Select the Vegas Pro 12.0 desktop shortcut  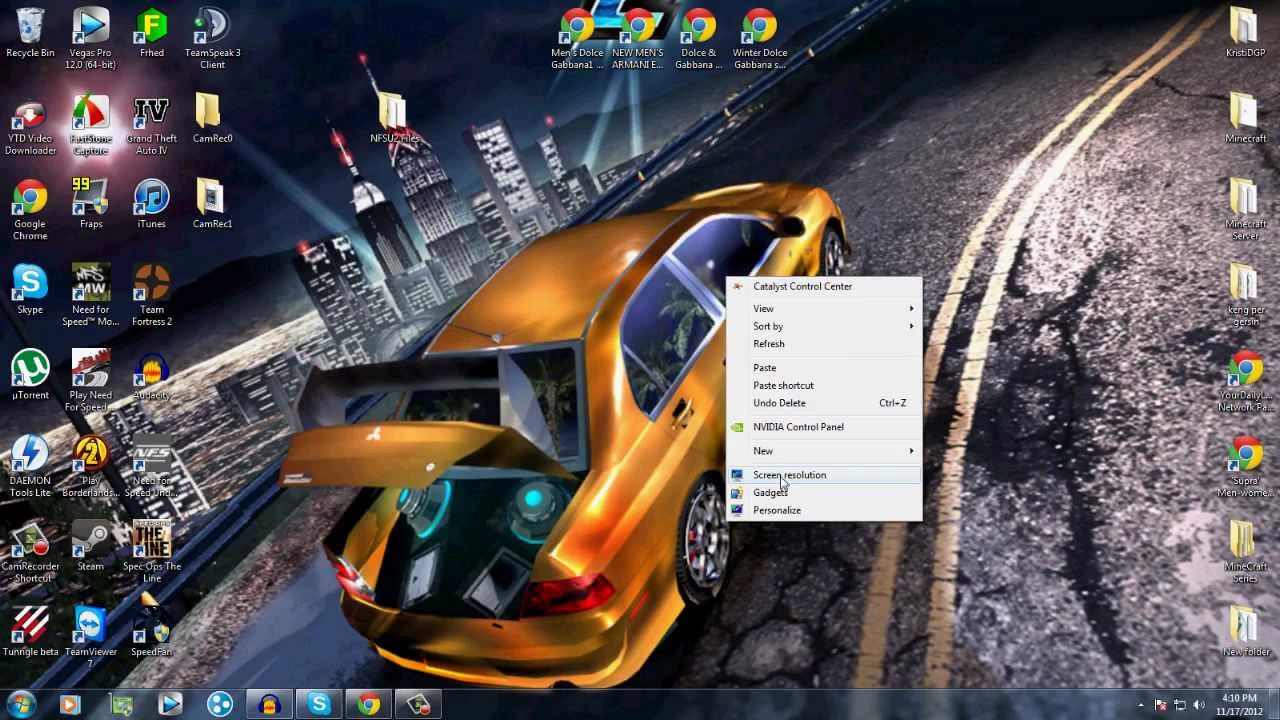pyautogui.click(x=91, y=38)
